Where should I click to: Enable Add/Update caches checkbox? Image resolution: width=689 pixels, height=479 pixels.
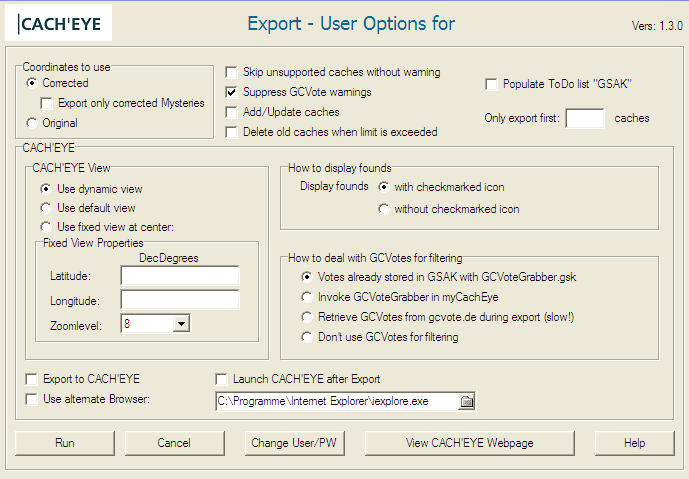pos(231,112)
